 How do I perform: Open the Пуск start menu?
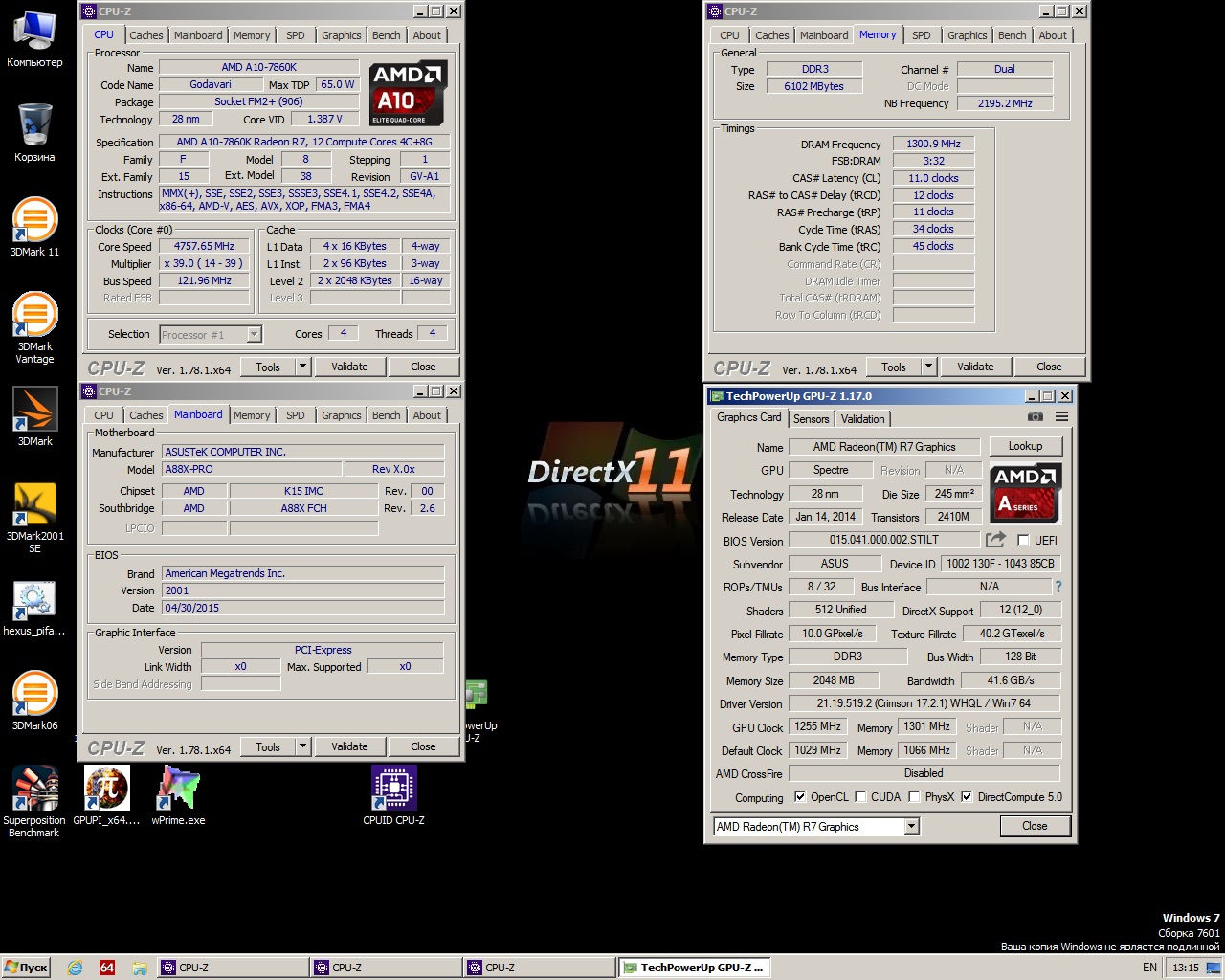[26, 968]
